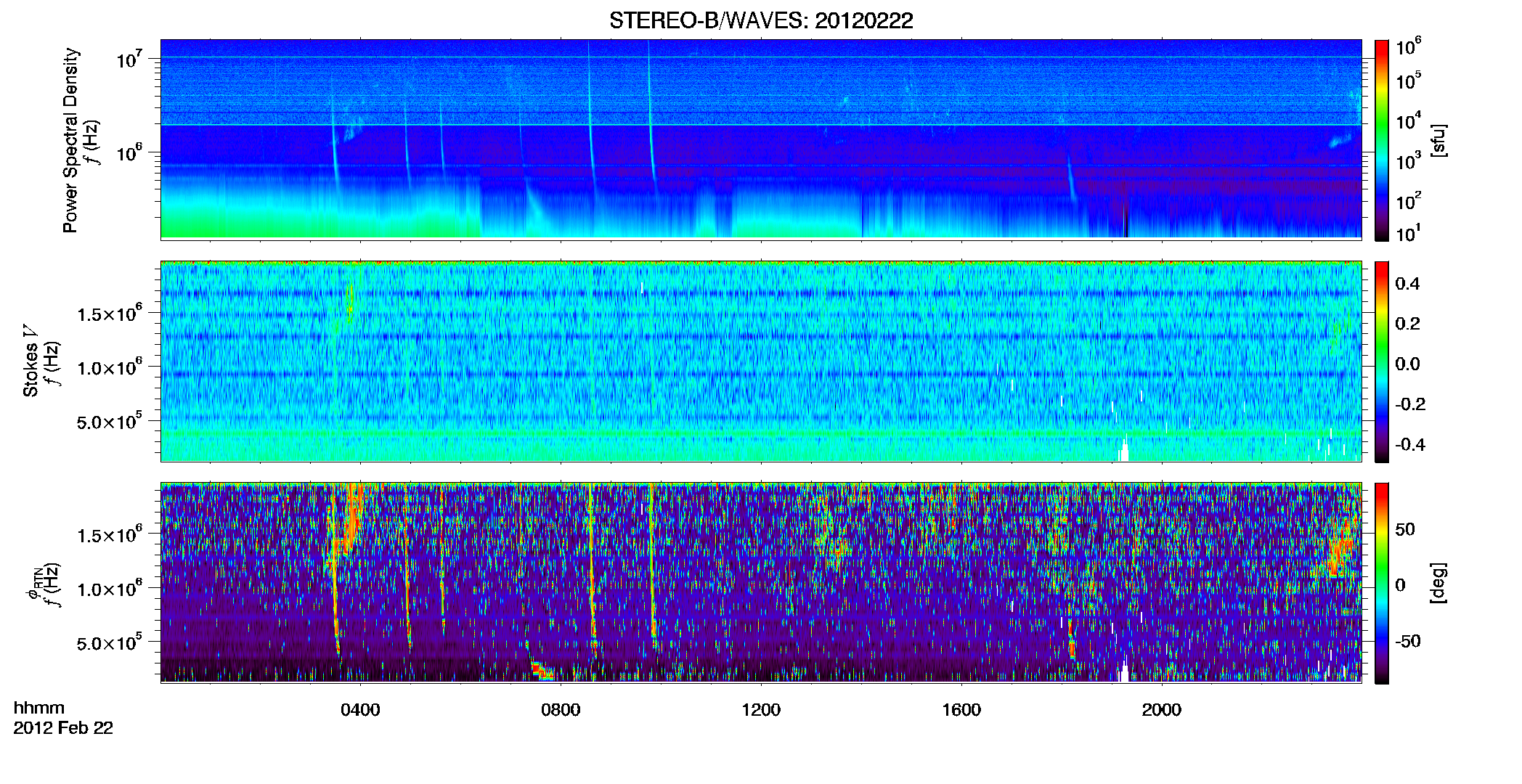Click the Stokes V axis label
This screenshot has width=1522, height=784.
pos(30,361)
